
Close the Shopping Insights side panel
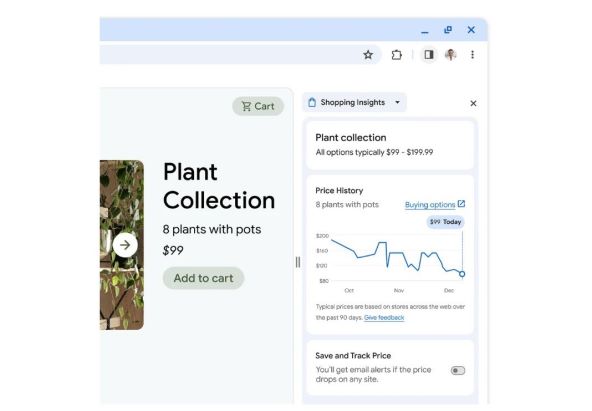click(x=473, y=103)
